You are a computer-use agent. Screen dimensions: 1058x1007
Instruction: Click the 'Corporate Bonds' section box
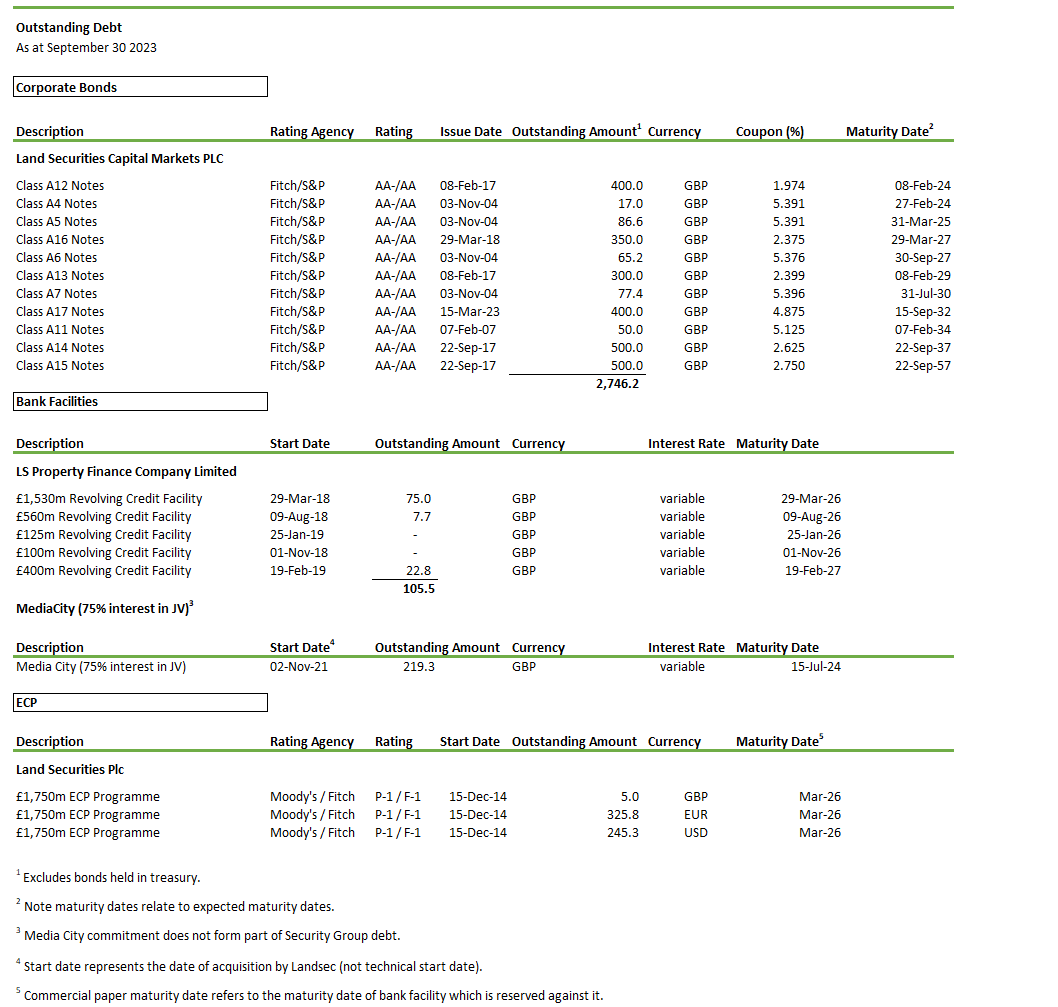140,87
